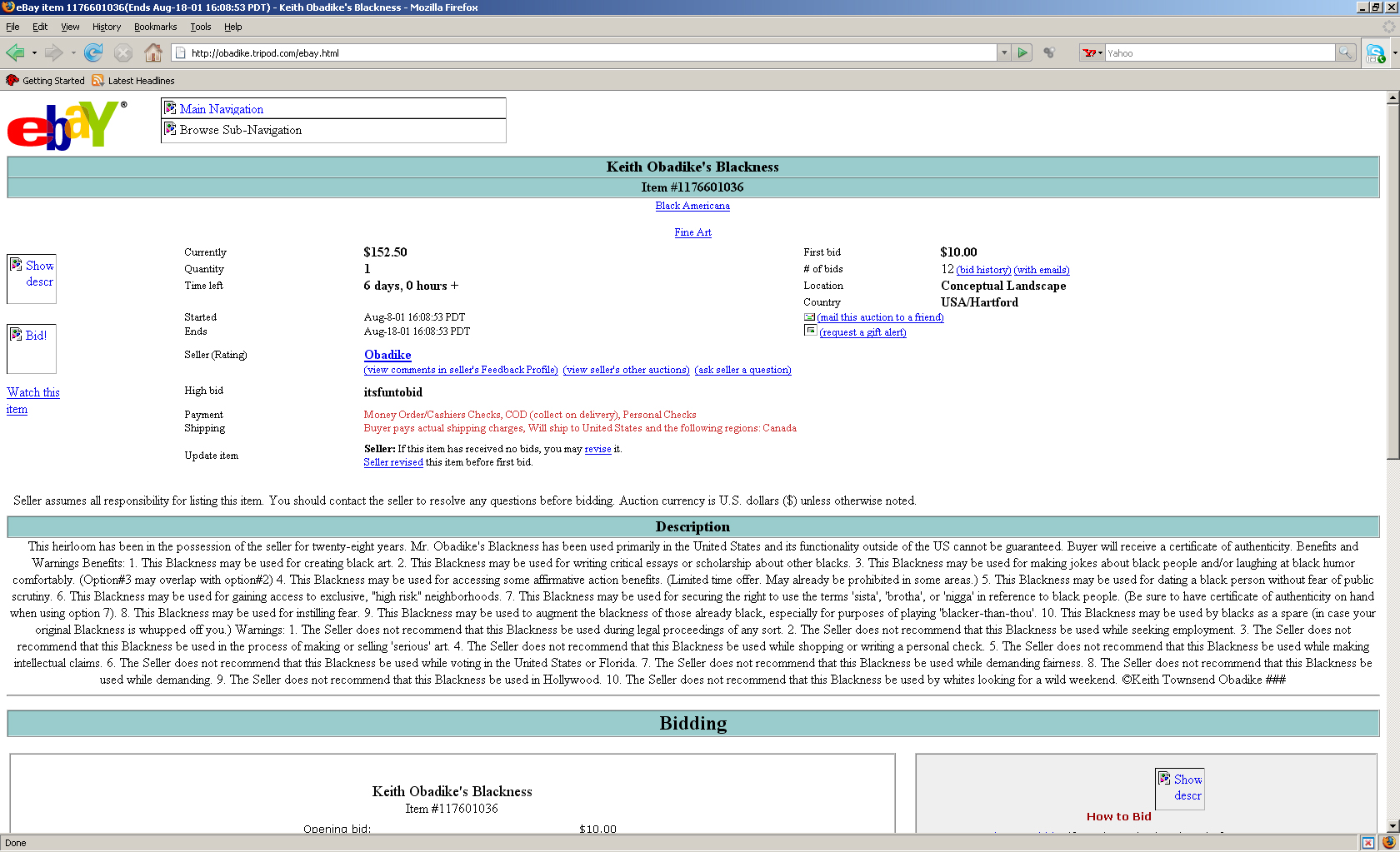Click the browser Back arrow button
Screen dimensions: 1400x852
(x=16, y=53)
